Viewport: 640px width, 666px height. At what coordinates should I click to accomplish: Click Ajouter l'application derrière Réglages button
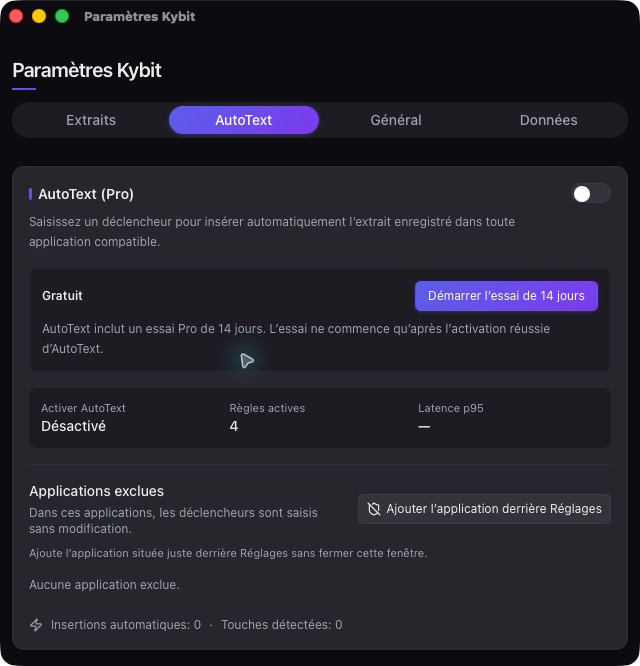(x=484, y=509)
